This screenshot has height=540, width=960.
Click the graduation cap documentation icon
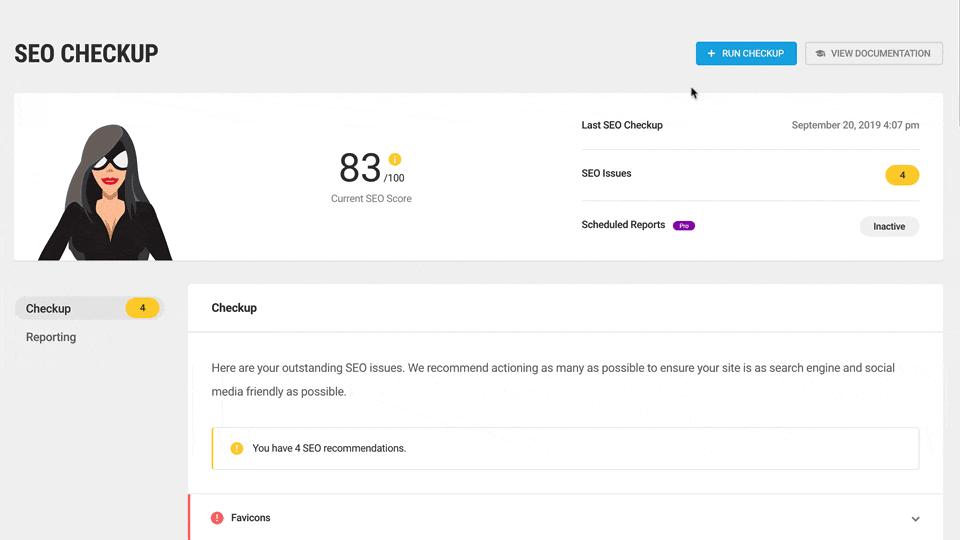pos(820,54)
